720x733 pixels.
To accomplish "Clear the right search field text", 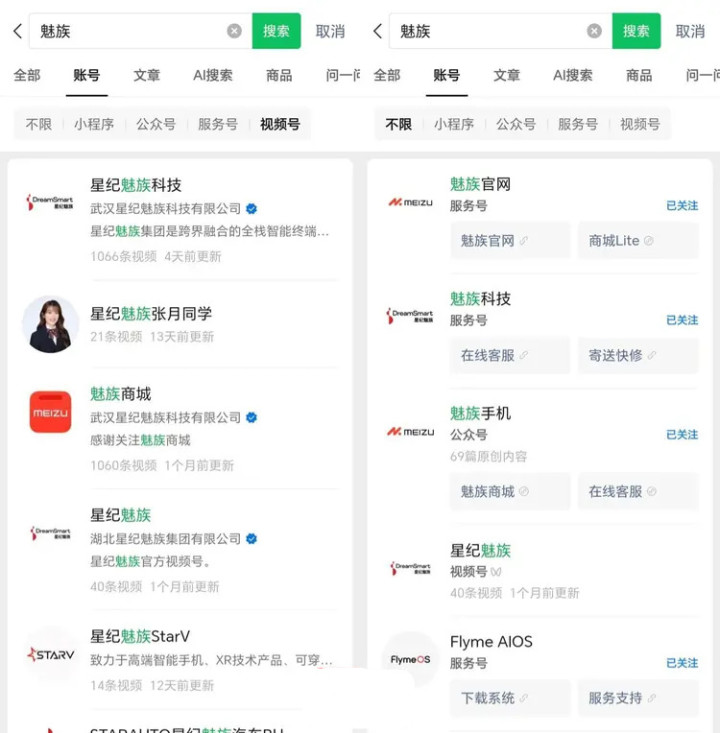I will pos(594,31).
